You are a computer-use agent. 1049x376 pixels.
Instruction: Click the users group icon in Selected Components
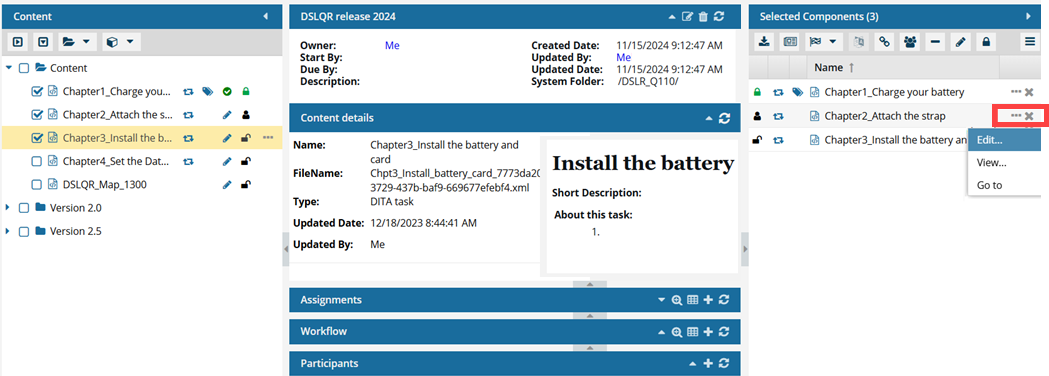coord(910,41)
